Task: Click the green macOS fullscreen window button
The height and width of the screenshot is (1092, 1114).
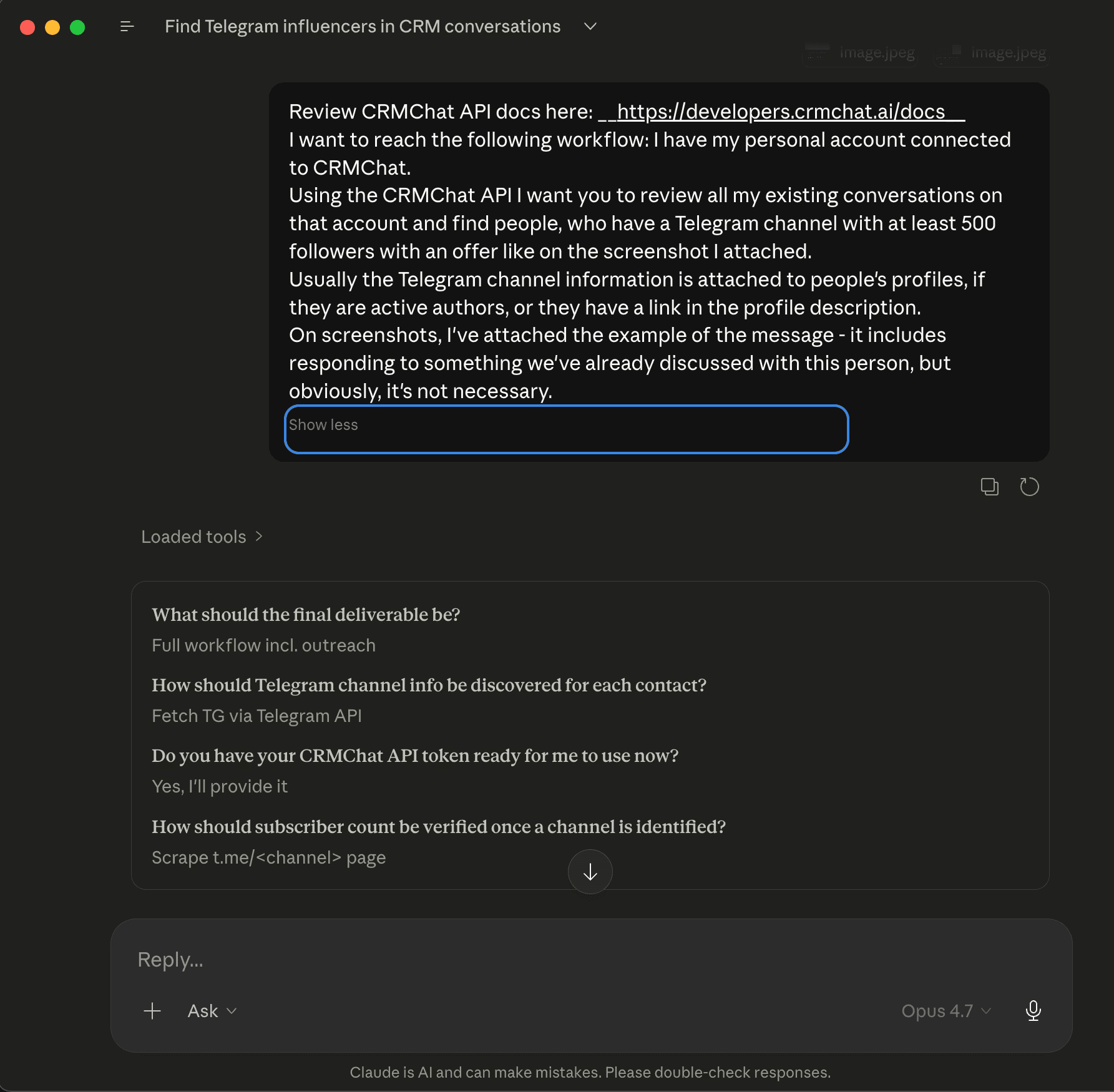Action: tap(77, 27)
